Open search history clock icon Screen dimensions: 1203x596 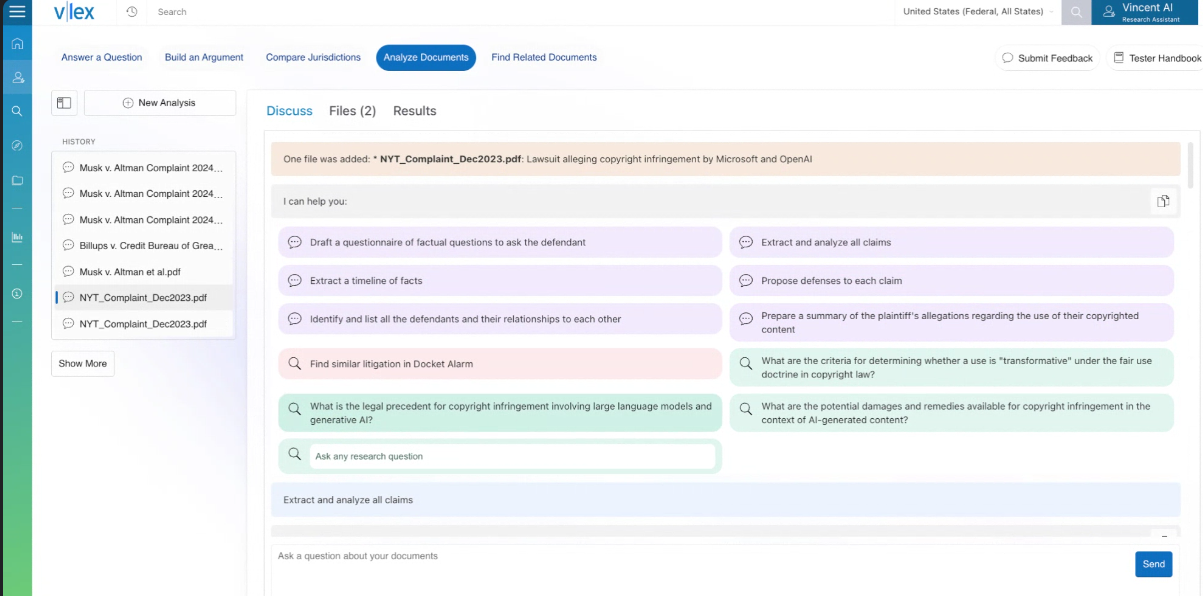coord(132,12)
